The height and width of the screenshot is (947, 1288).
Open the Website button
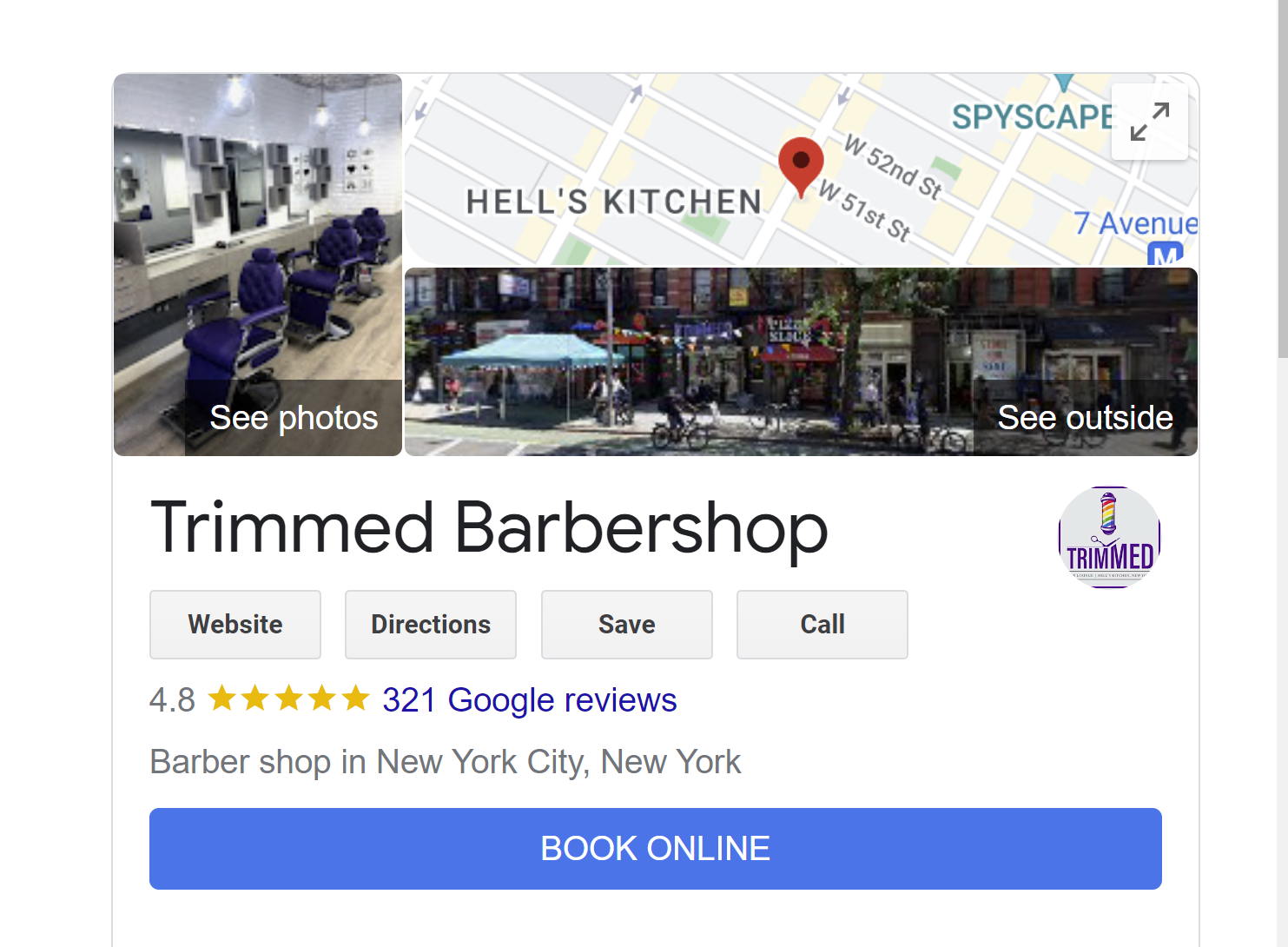click(235, 625)
